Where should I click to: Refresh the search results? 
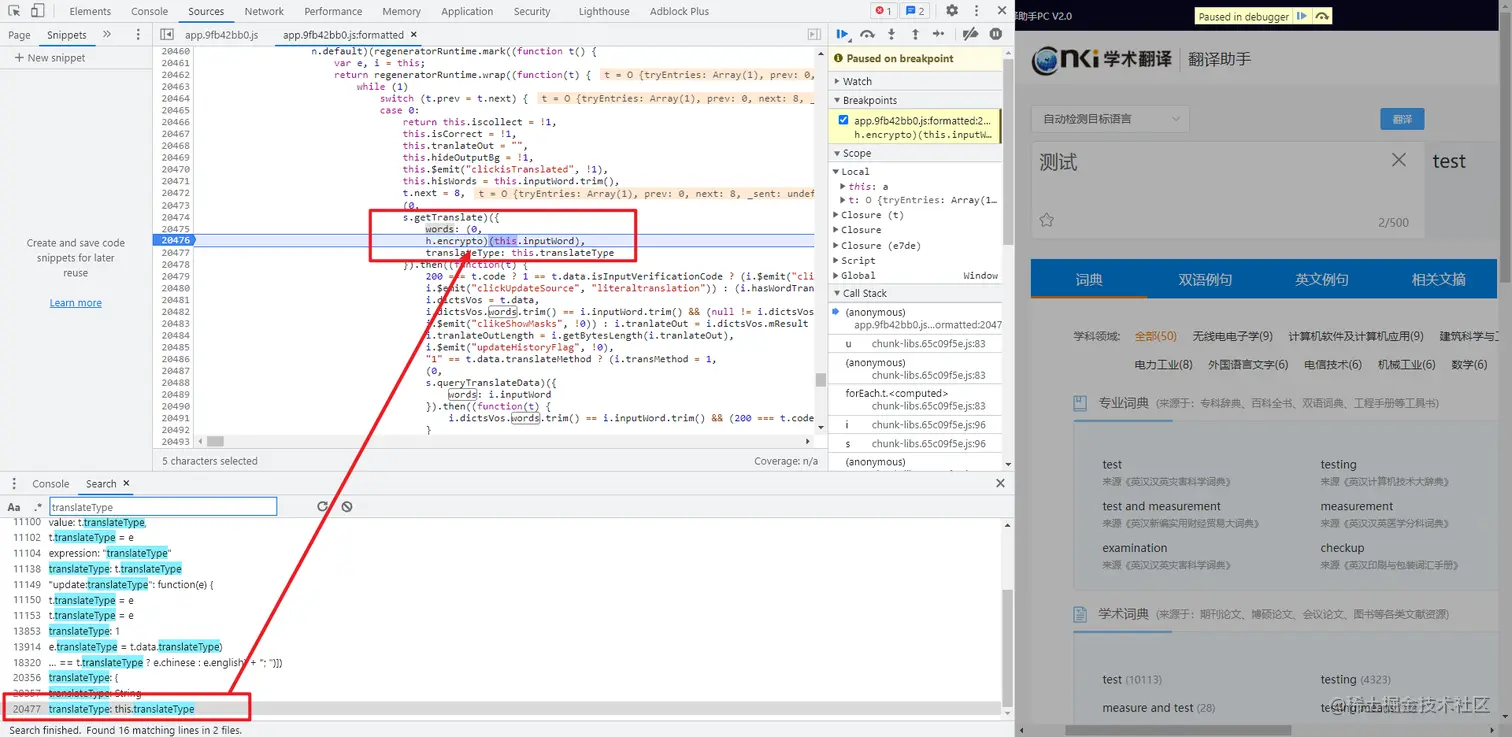click(x=322, y=507)
